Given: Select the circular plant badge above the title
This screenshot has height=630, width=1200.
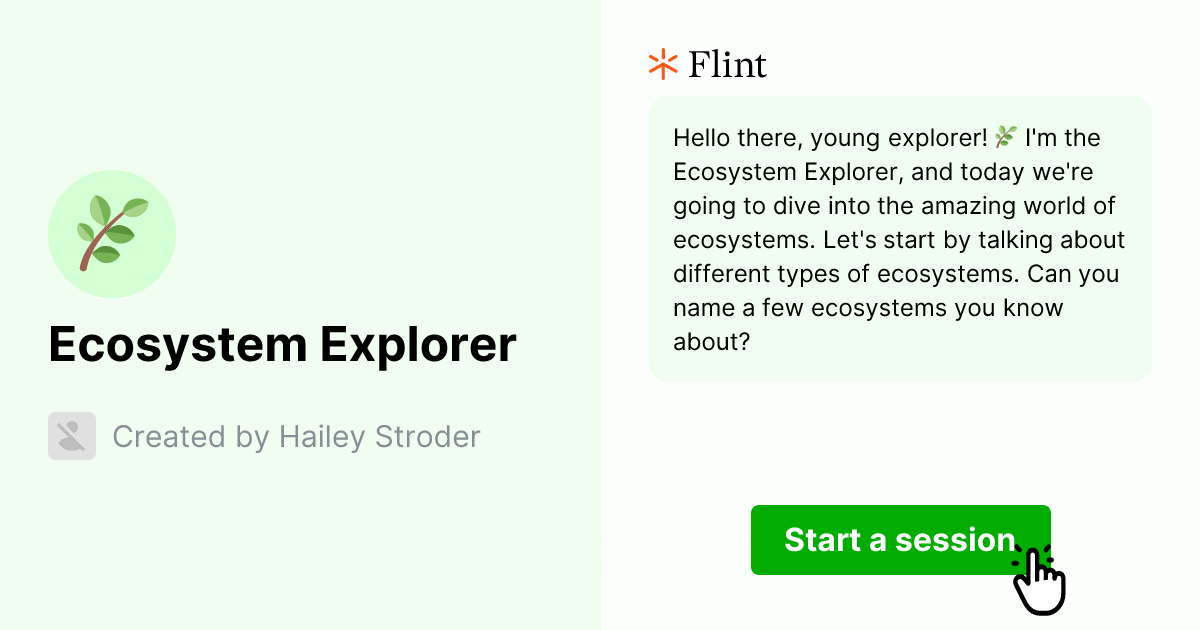Looking at the screenshot, I should (x=112, y=233).
